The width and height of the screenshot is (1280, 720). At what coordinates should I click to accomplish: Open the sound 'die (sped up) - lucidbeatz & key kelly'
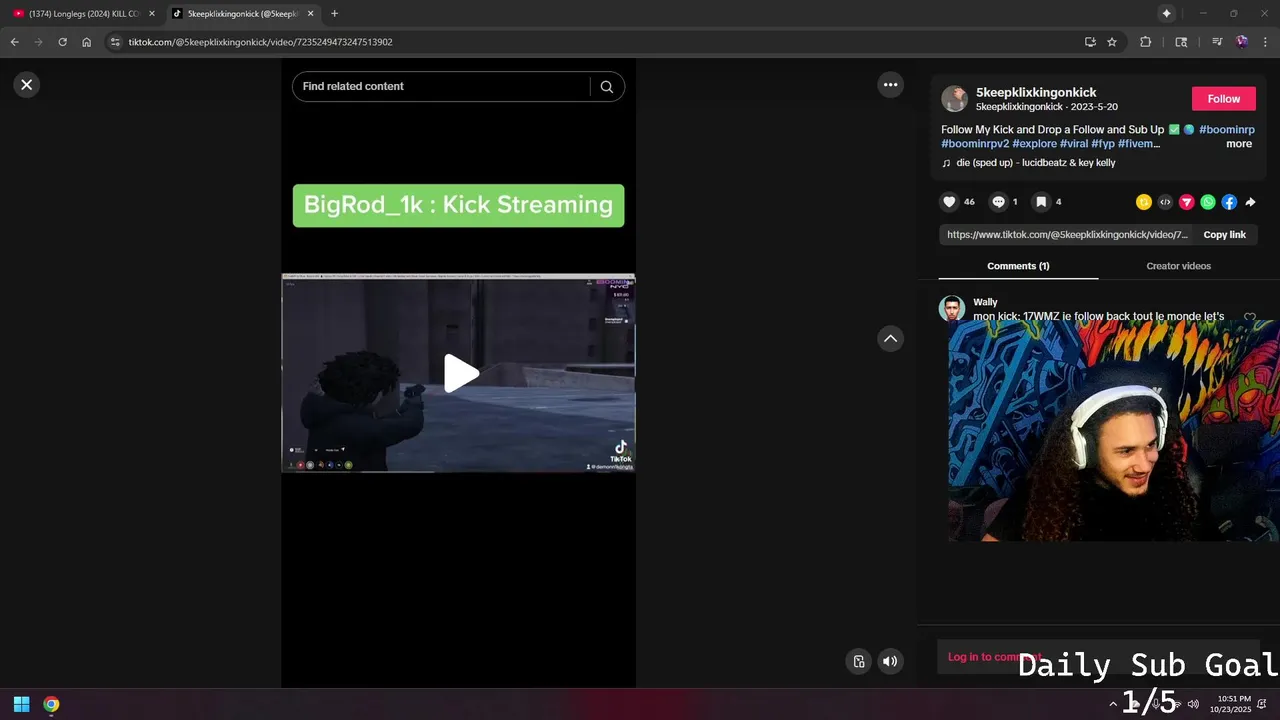pyautogui.click(x=1036, y=163)
